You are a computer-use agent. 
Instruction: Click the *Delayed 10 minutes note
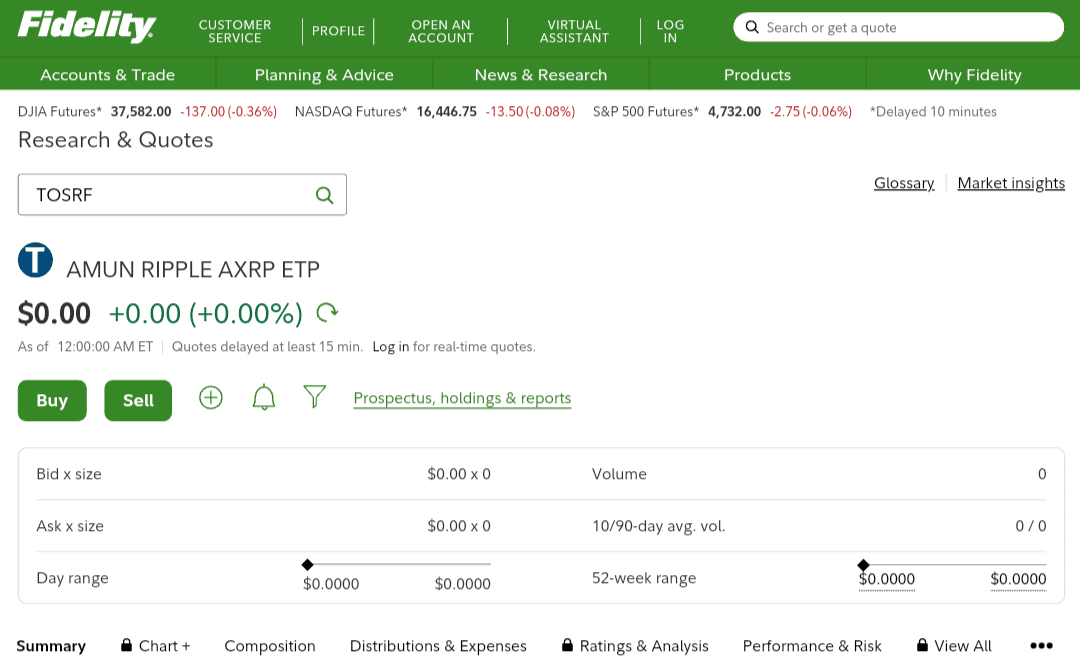[933, 112]
